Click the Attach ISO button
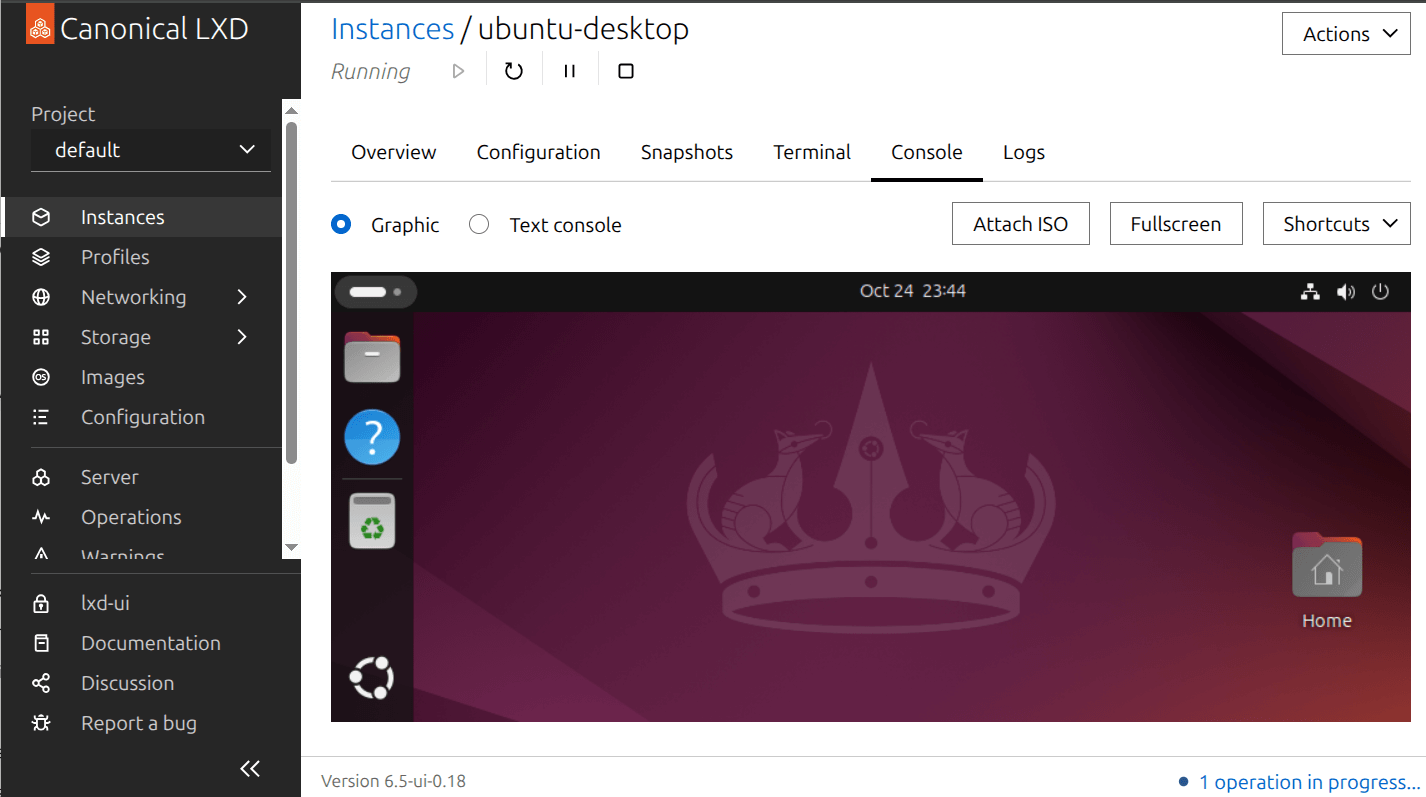 [x=1020, y=224]
